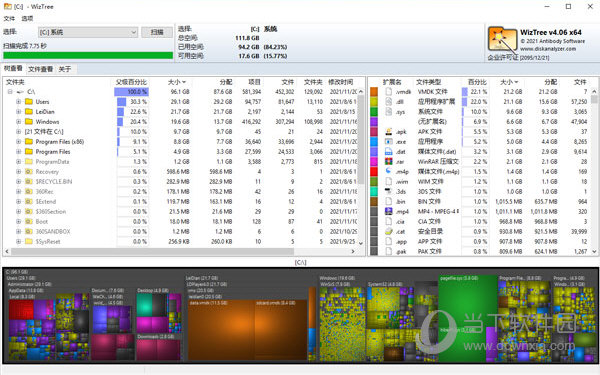Collapse the C:\ root node
The image size is (600, 375).
10,92
